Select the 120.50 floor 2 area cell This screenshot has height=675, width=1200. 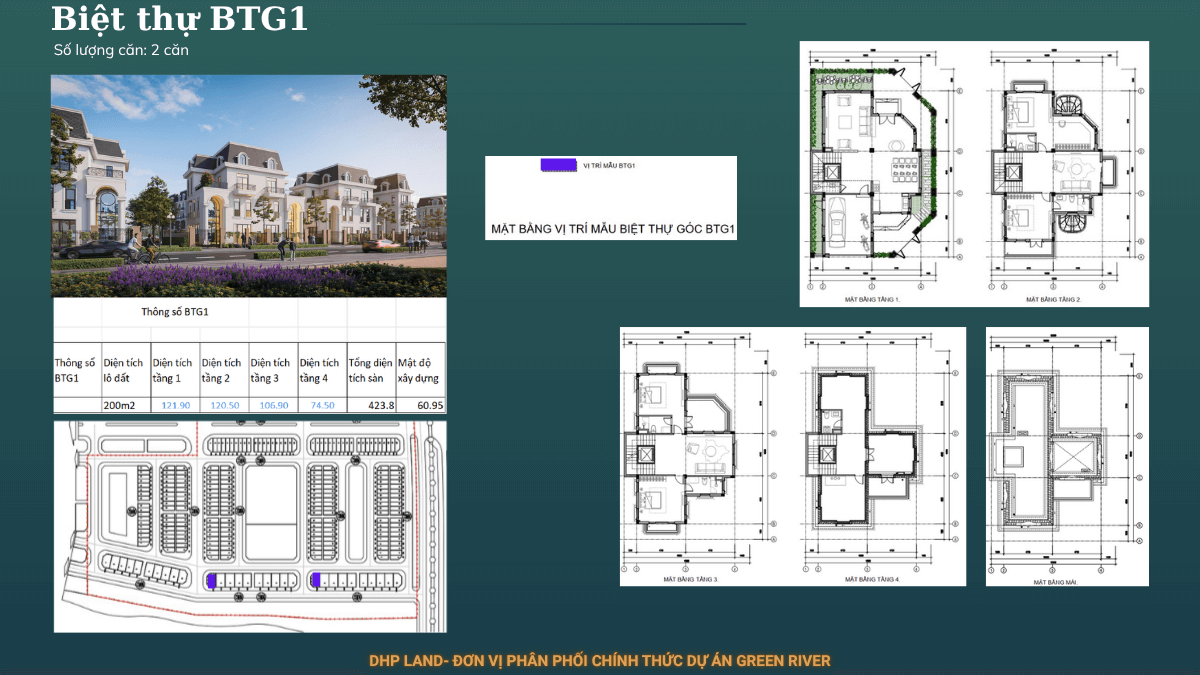click(223, 405)
